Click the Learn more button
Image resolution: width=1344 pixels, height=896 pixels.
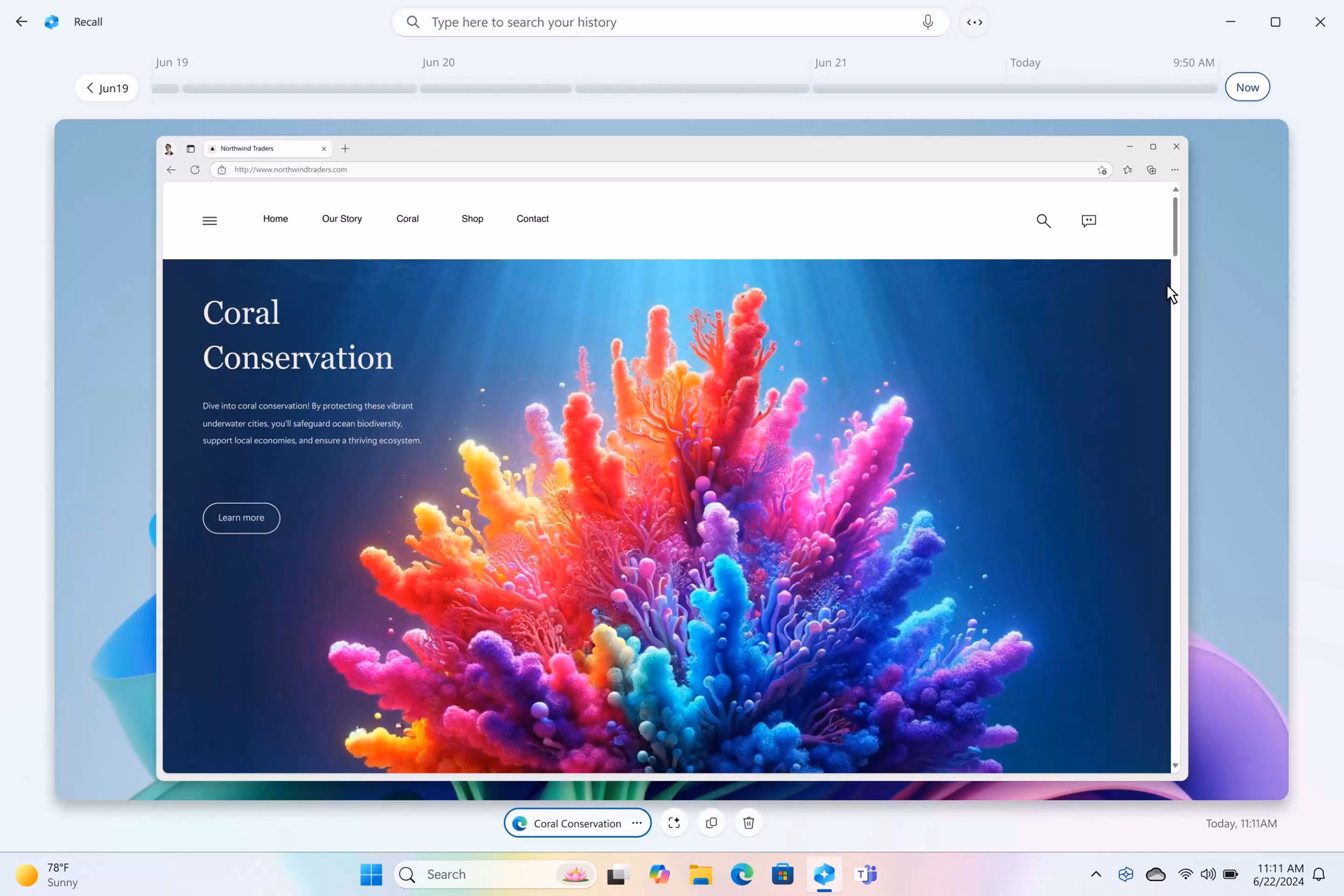pyautogui.click(x=241, y=518)
